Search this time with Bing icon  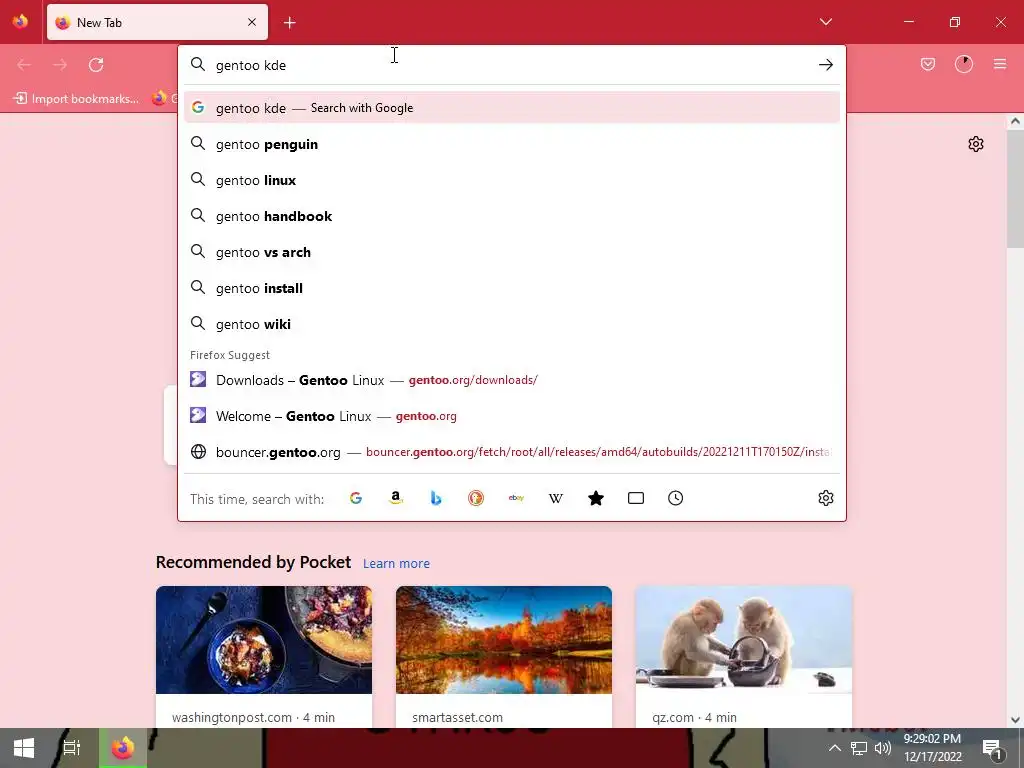click(436, 498)
